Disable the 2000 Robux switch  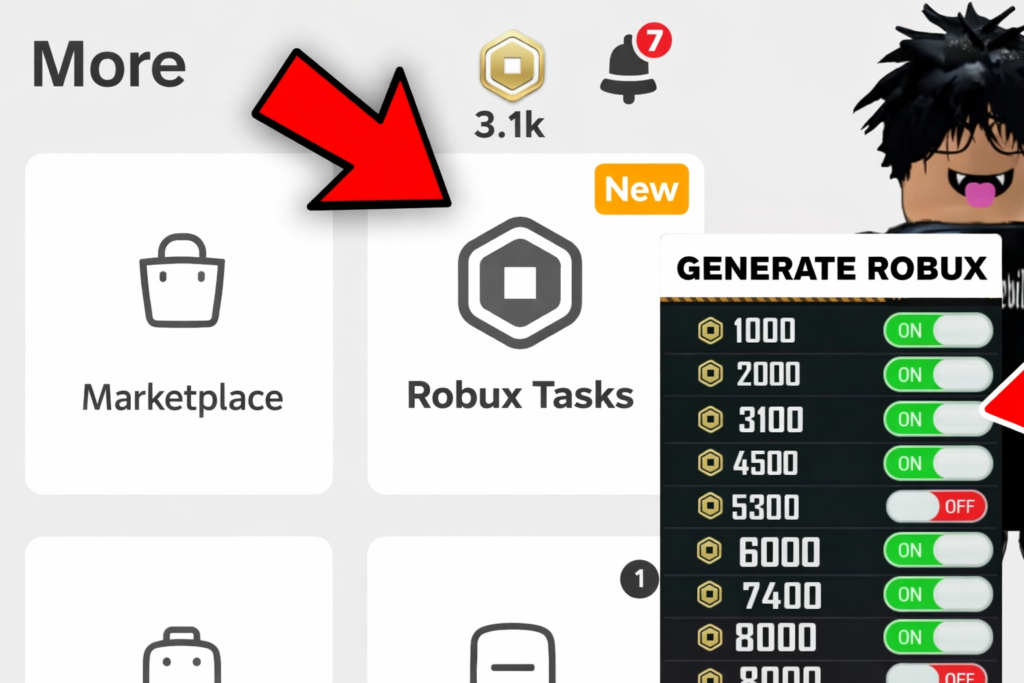(x=938, y=374)
